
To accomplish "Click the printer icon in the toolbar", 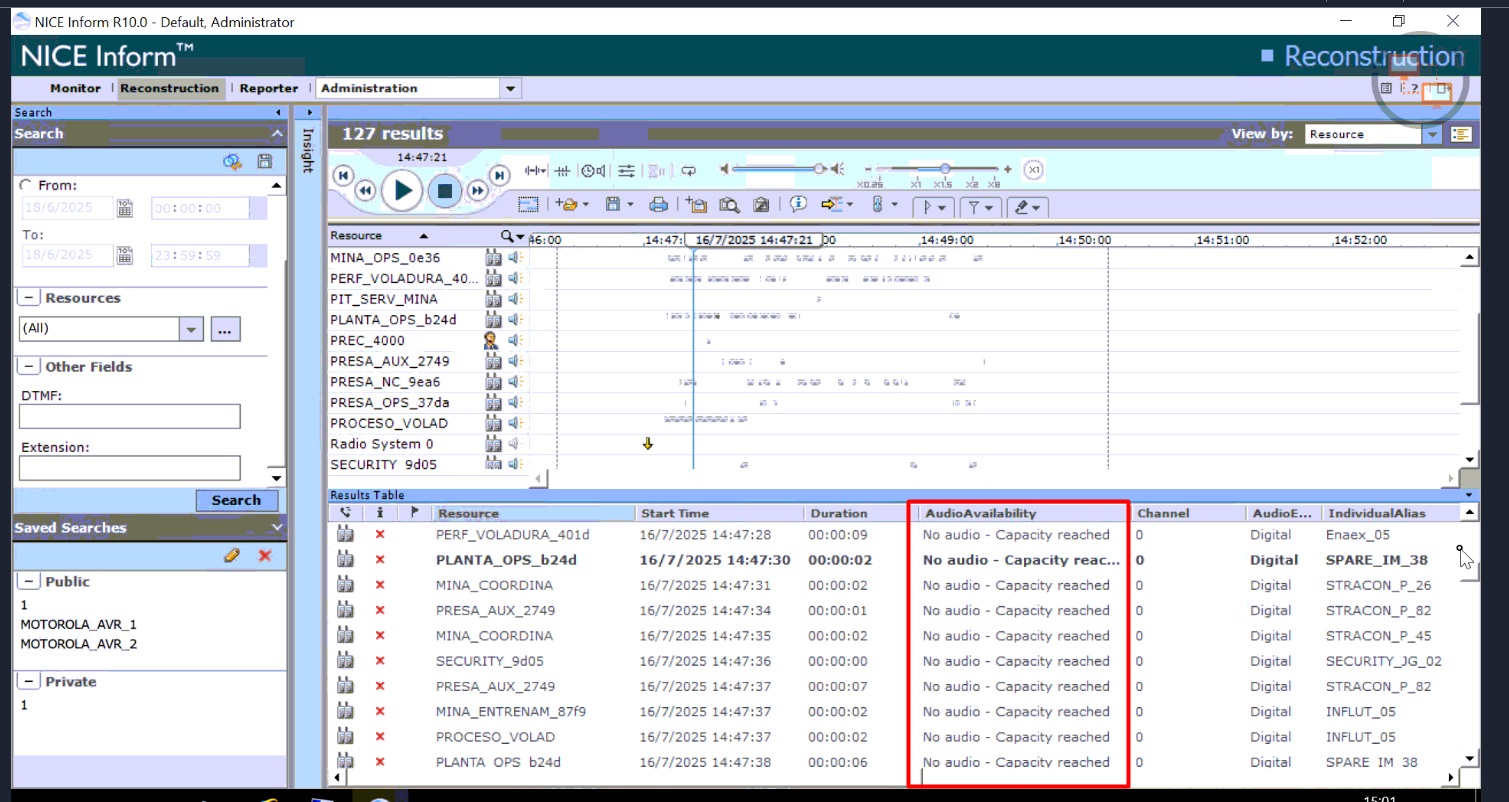I will coord(658,205).
